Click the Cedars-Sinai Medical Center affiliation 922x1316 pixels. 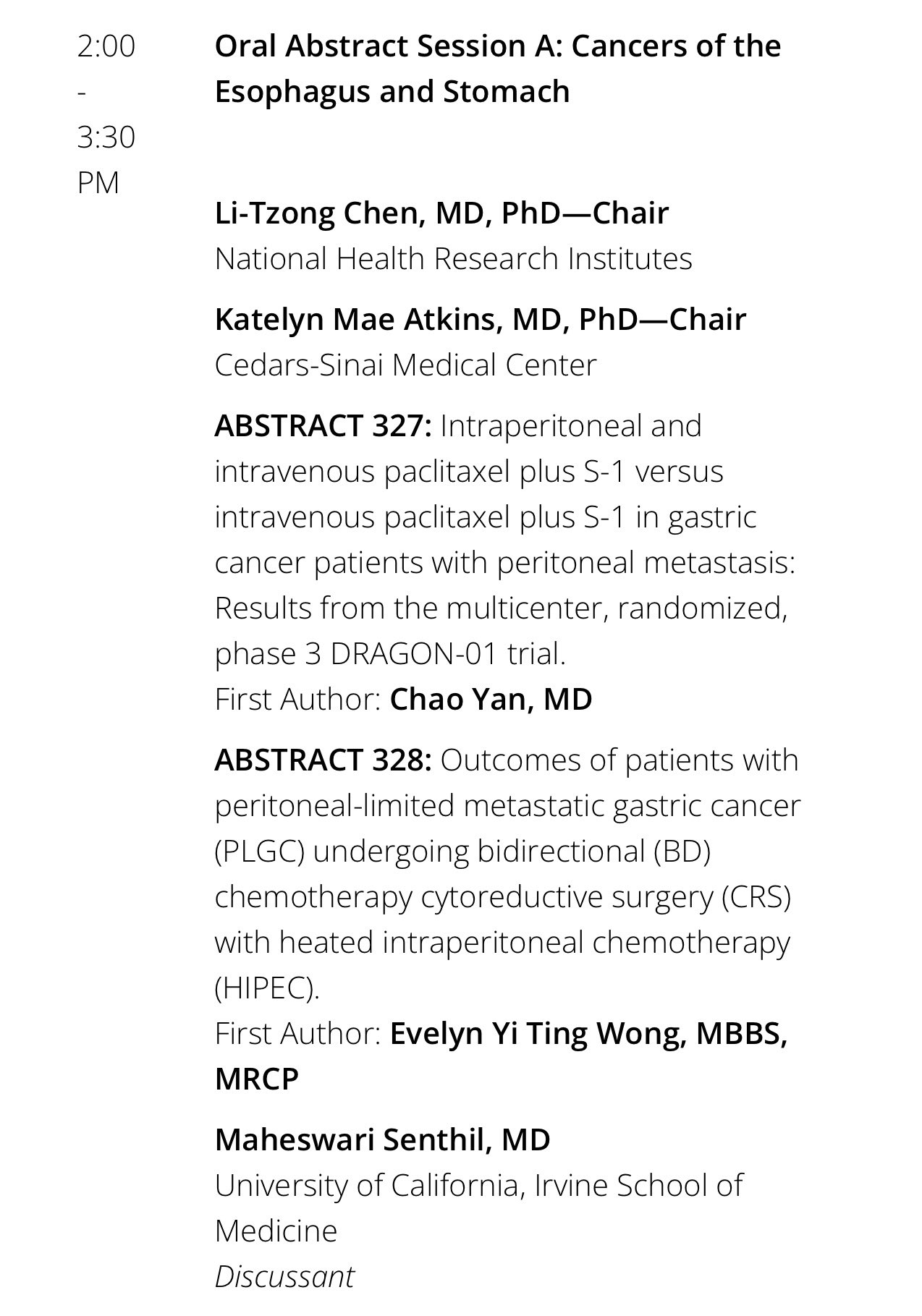point(405,365)
